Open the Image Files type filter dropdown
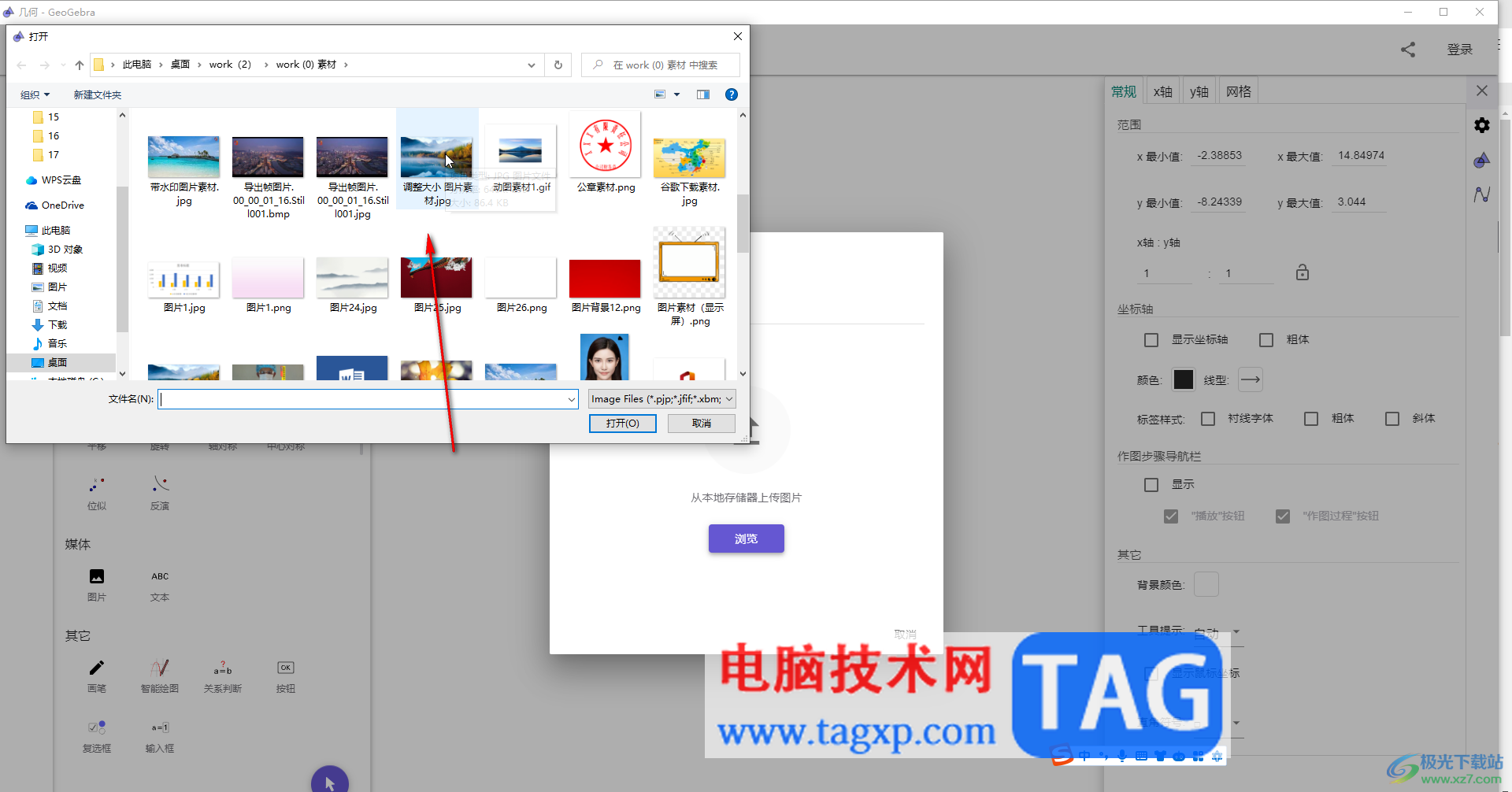Image resolution: width=1512 pixels, height=792 pixels. point(662,399)
